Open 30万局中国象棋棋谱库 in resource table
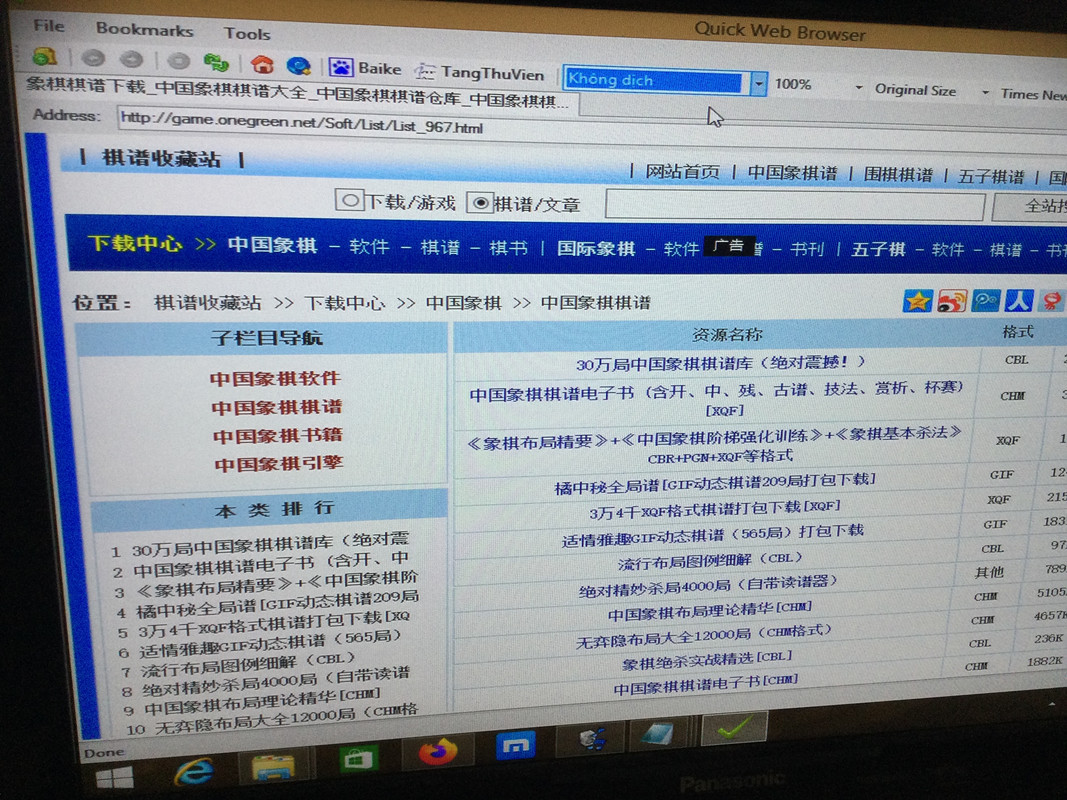This screenshot has height=800, width=1067. coord(721,363)
